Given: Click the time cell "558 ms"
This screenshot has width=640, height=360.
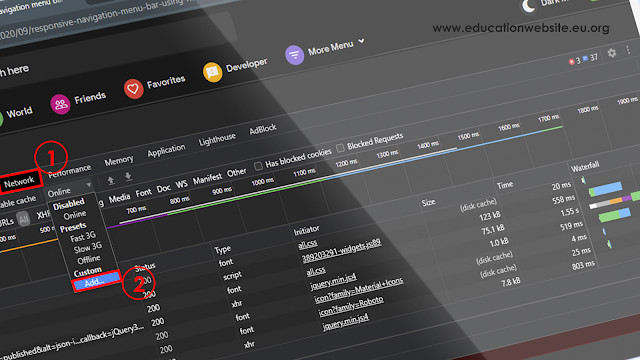Looking at the screenshot, I should pos(563,199).
